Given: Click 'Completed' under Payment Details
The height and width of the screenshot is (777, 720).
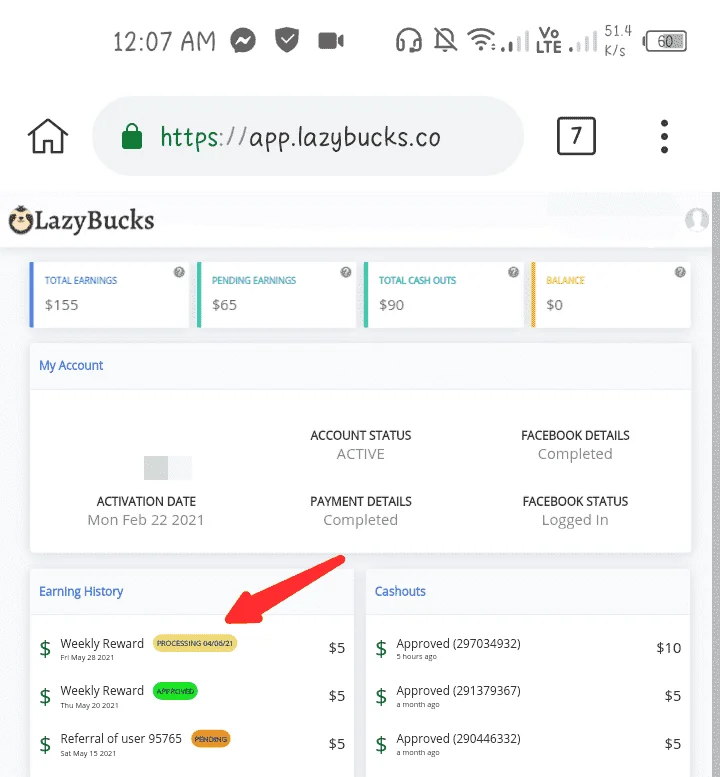Looking at the screenshot, I should [361, 520].
